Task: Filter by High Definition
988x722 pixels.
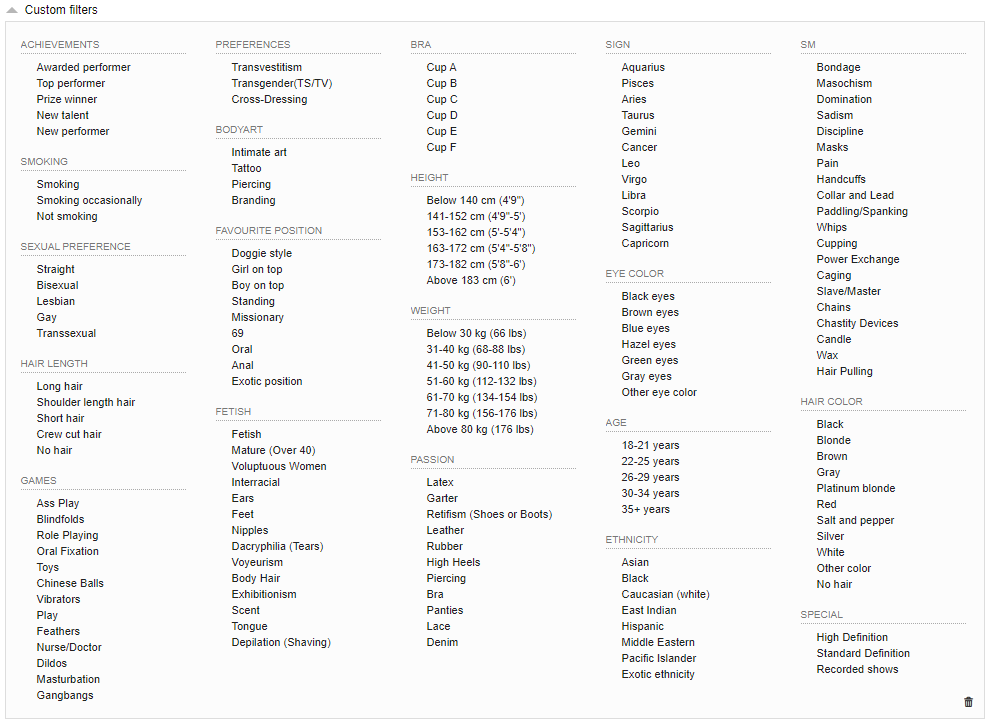Action: click(851, 638)
